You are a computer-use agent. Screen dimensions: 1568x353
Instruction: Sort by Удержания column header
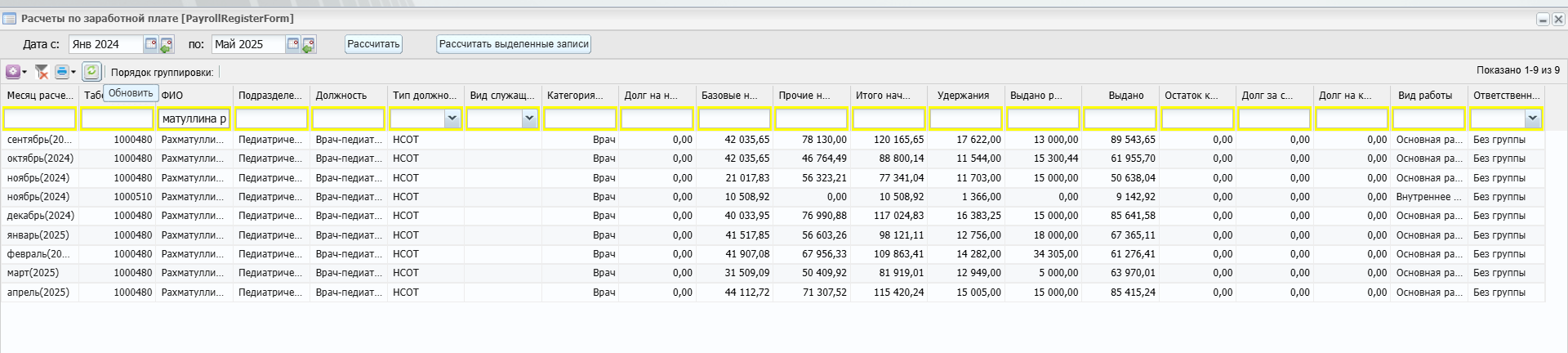point(964,96)
